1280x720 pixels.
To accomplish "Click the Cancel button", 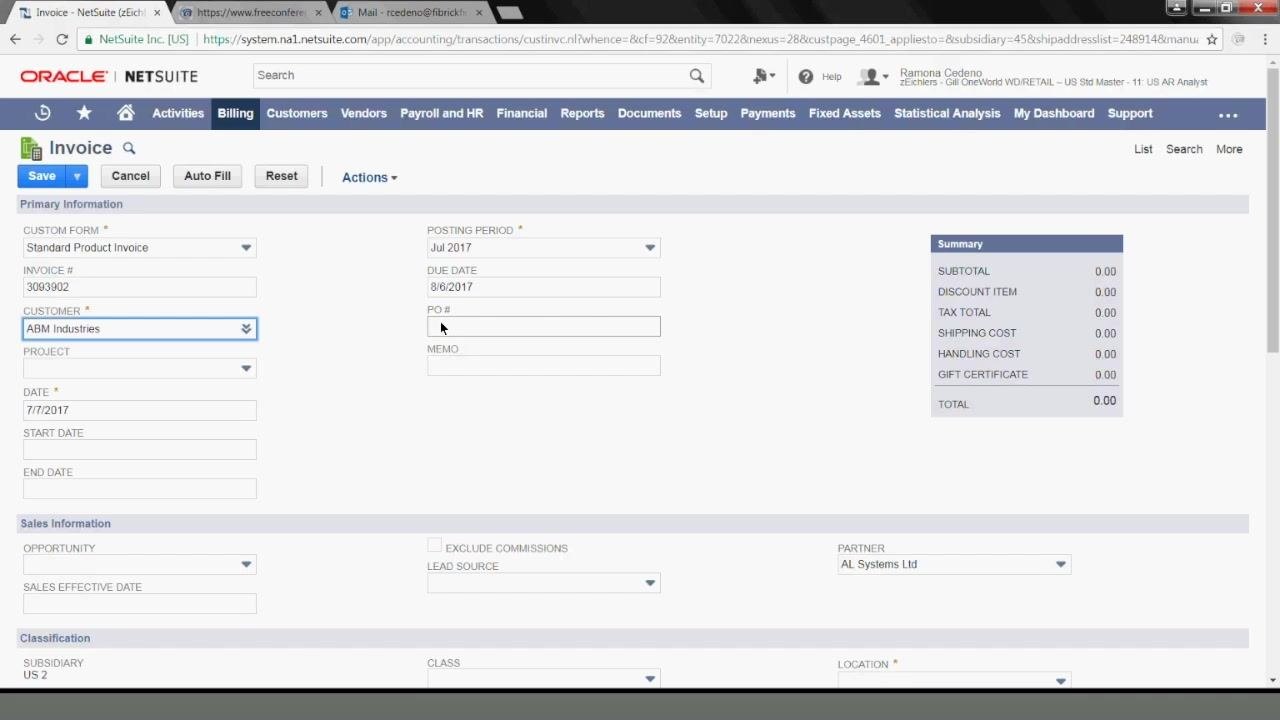I will [130, 176].
